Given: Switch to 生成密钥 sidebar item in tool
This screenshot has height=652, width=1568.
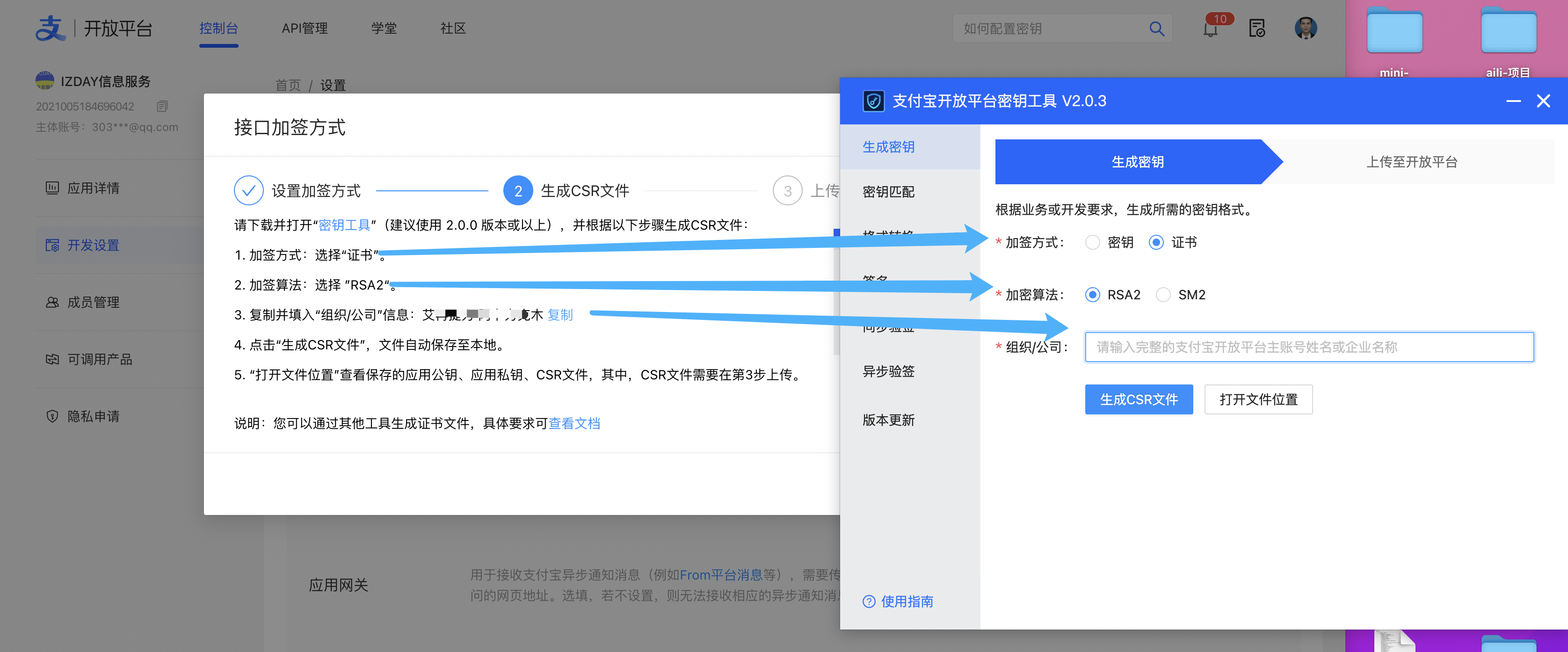Looking at the screenshot, I should click(910, 147).
